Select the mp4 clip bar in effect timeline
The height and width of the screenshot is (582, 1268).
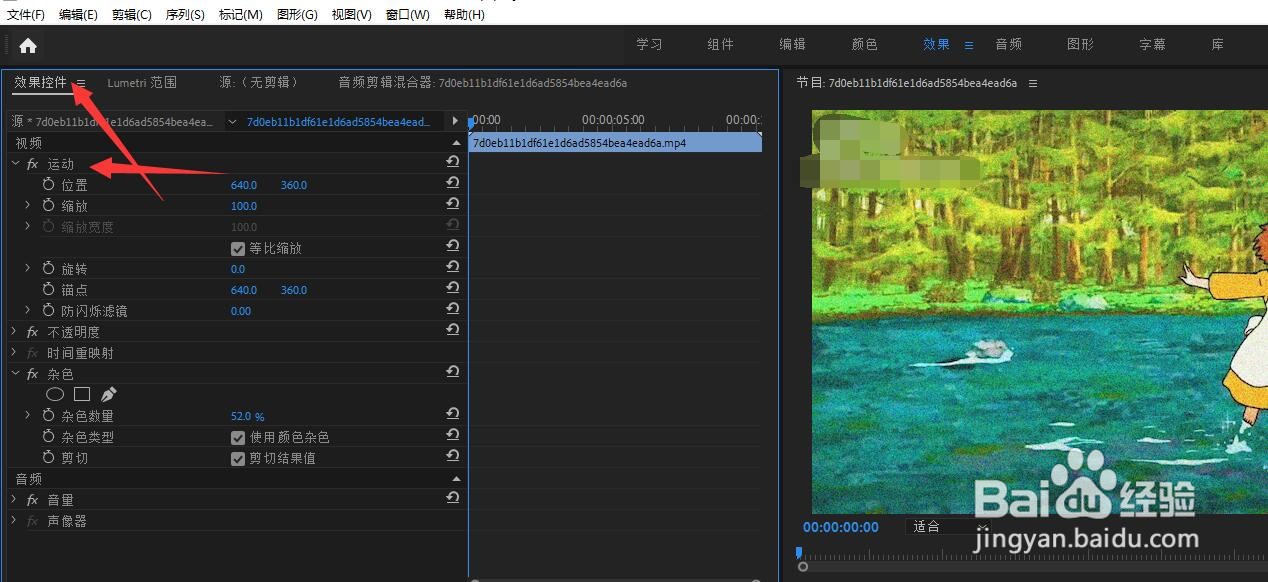(615, 143)
